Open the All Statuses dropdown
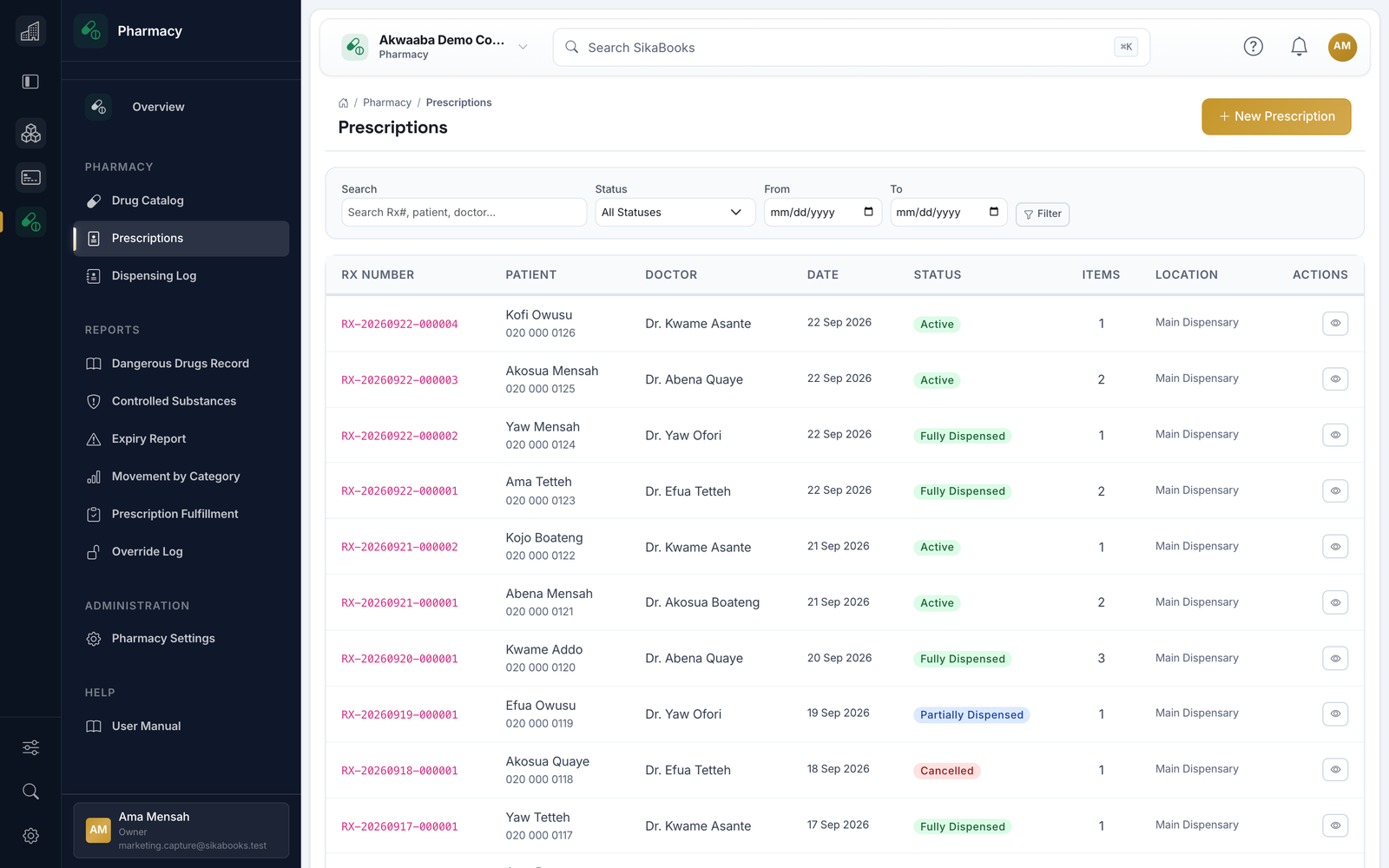The height and width of the screenshot is (868, 1389). (x=675, y=213)
